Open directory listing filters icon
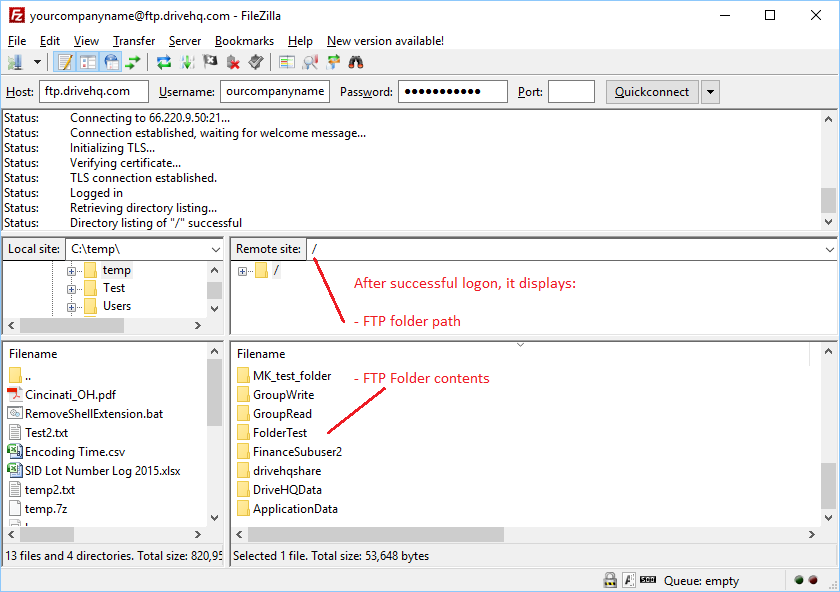 pyautogui.click(x=287, y=62)
